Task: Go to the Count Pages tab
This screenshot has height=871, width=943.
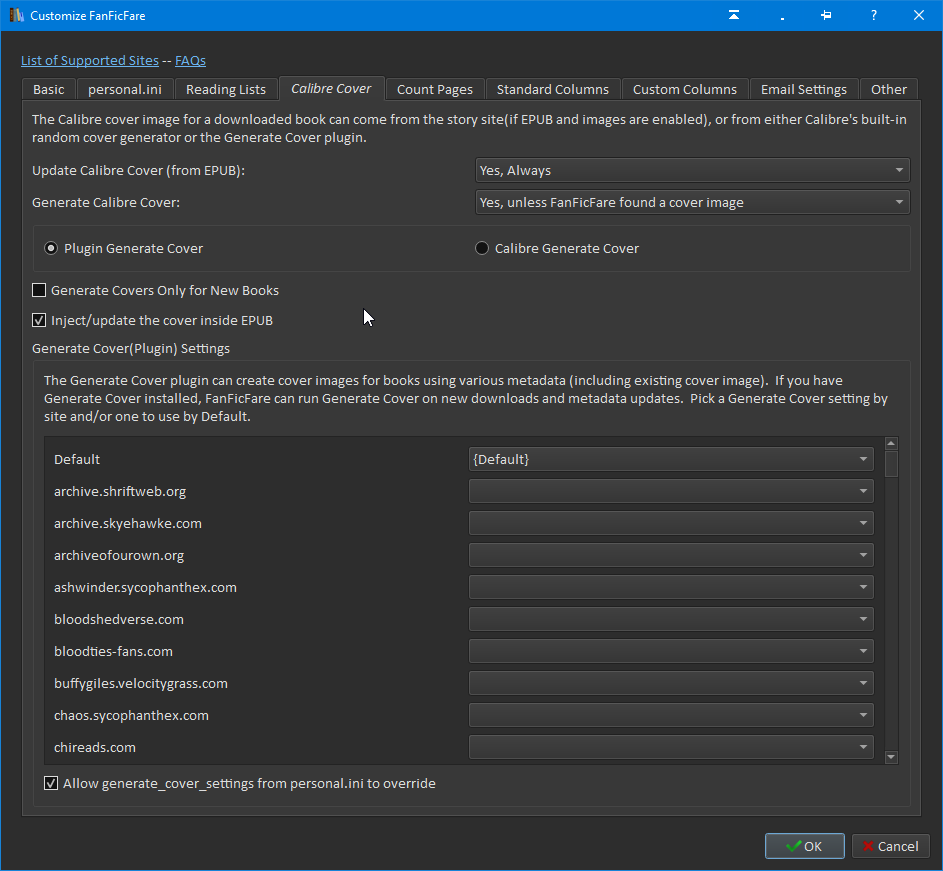Action: 435,90
